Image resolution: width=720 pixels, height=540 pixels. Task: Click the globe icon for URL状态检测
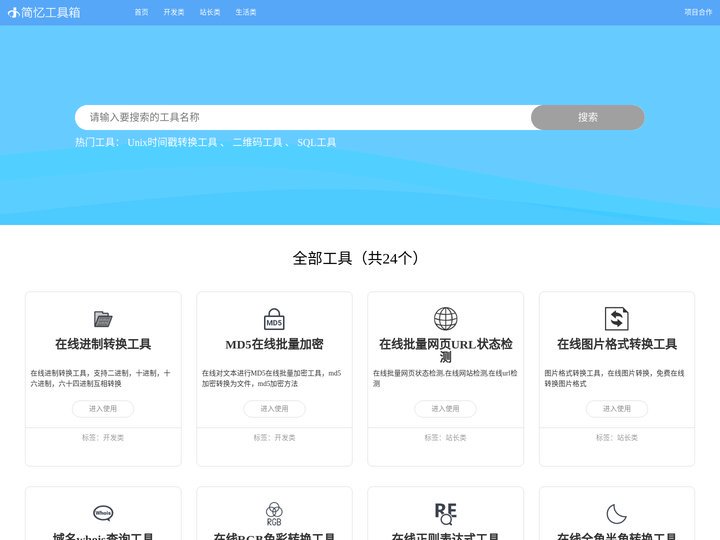[x=445, y=319]
